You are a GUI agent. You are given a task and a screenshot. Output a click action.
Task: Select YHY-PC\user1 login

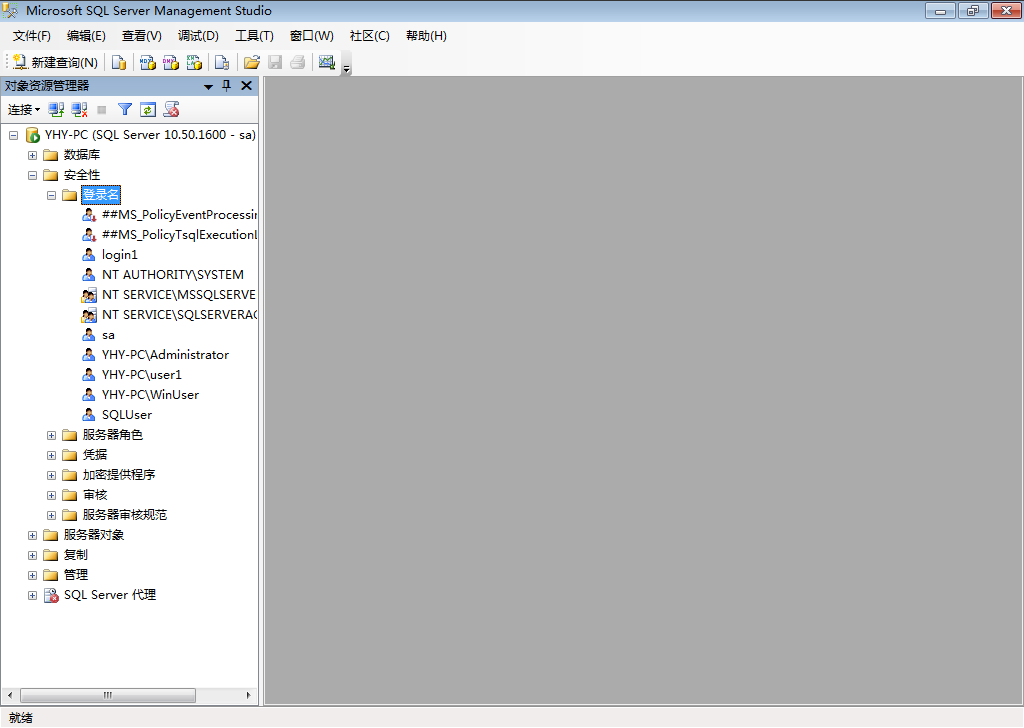[x=142, y=375]
